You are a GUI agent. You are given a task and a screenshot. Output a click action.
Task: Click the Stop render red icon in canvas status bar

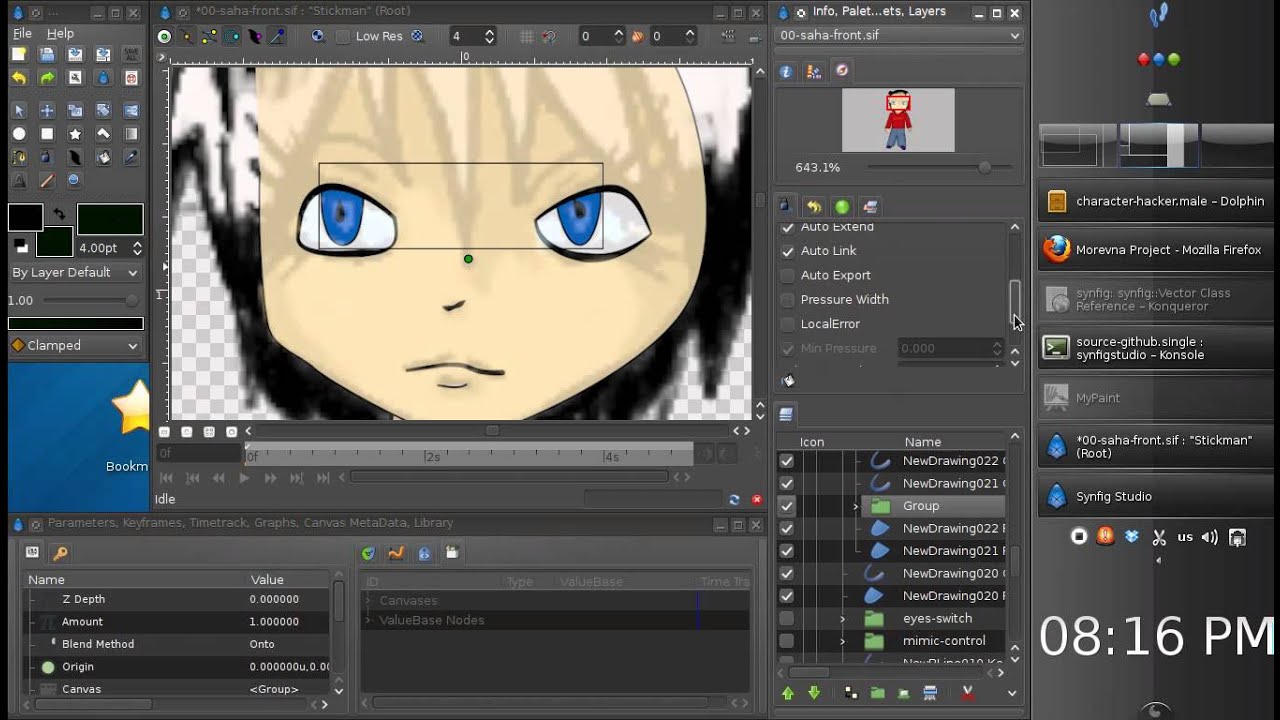pyautogui.click(x=757, y=499)
